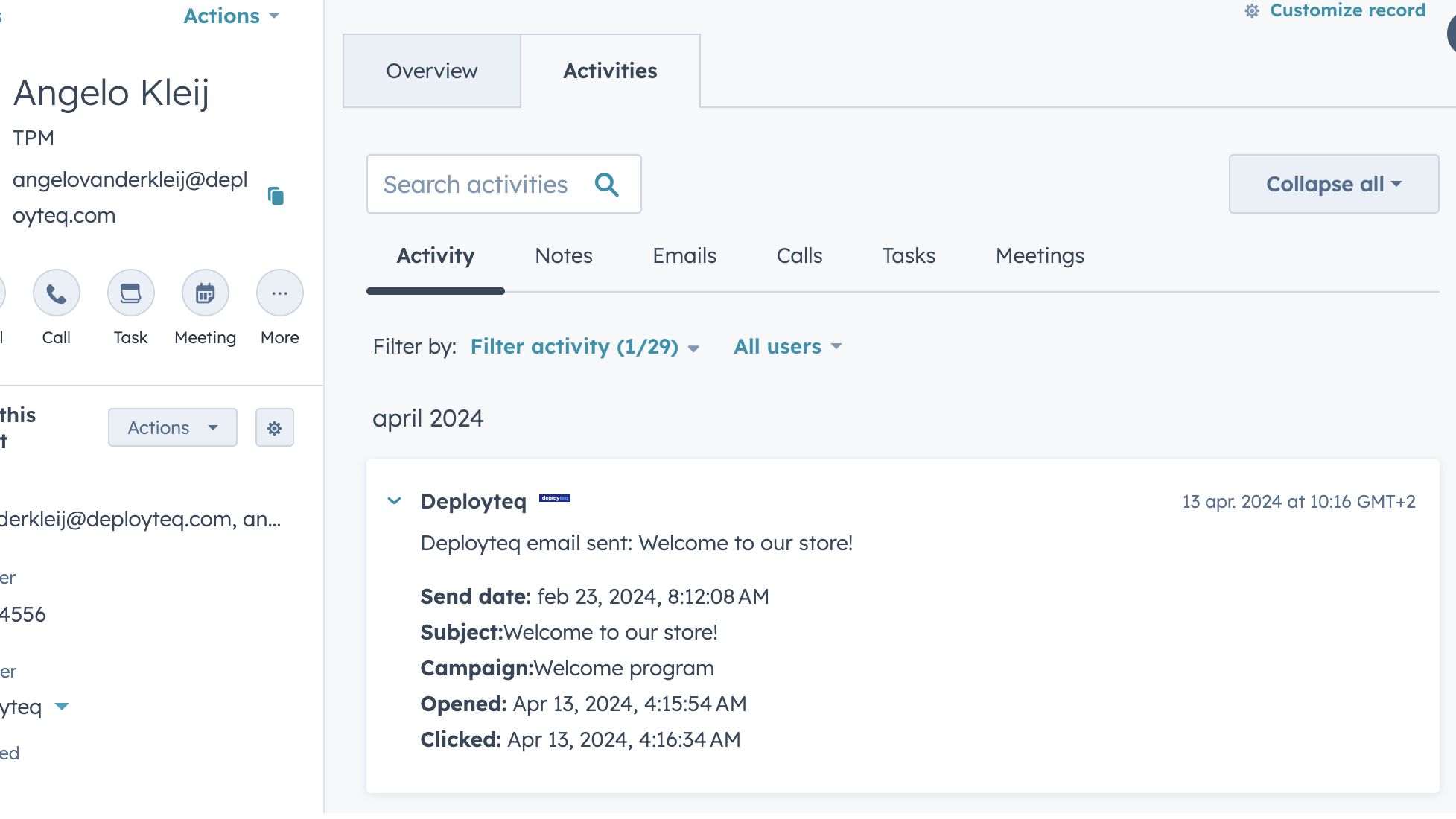The image size is (1456, 819).
Task: Click the gear settings icon in sidebar
Action: pyautogui.click(x=274, y=428)
